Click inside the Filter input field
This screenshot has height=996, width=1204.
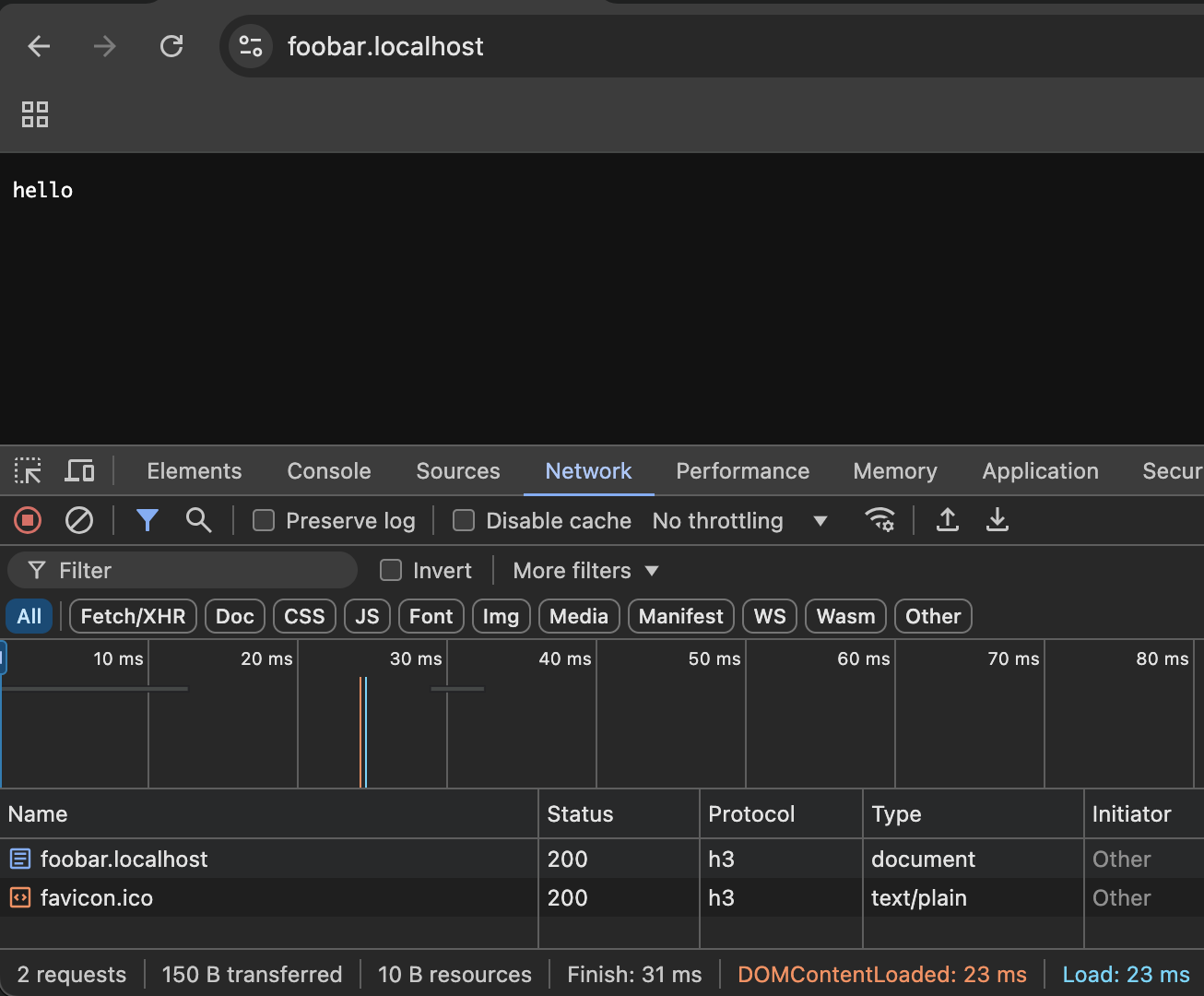pos(183,571)
